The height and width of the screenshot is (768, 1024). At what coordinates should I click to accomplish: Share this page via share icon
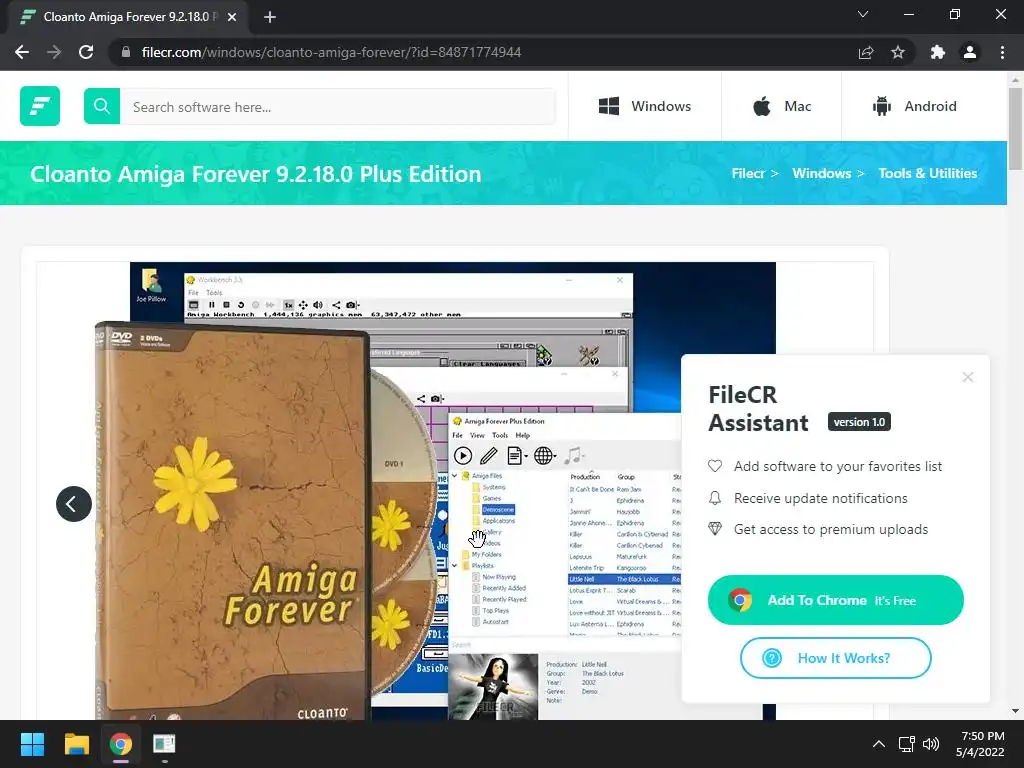(x=866, y=52)
